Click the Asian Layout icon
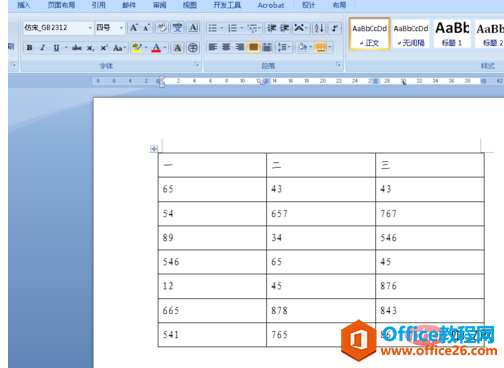Viewport: 504px width, 368px height. [x=299, y=28]
